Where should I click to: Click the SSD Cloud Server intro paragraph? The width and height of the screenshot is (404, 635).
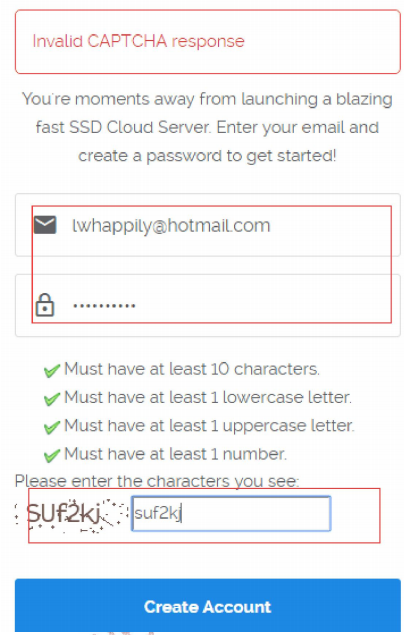[x=207, y=127]
